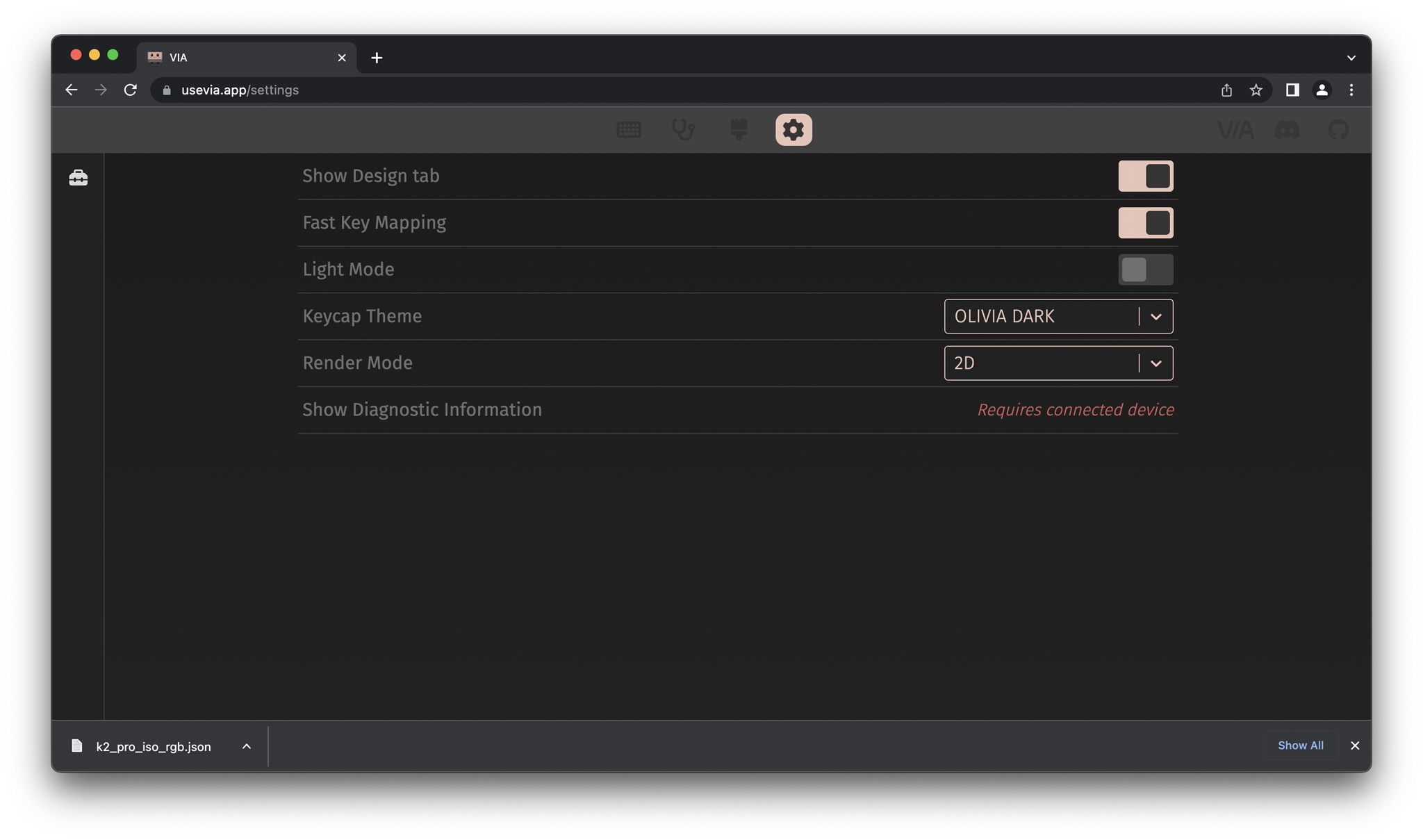Disable the Show Design tab toggle
This screenshot has height=840, width=1423.
pyautogui.click(x=1145, y=176)
